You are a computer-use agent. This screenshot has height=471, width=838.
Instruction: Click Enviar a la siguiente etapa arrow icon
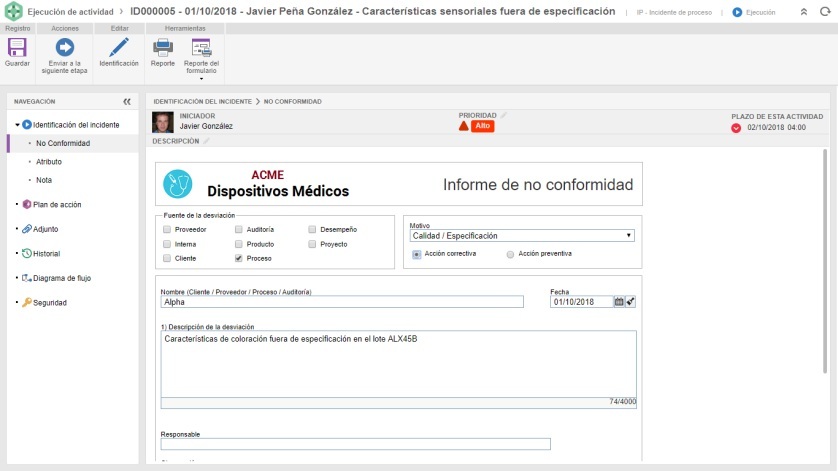(x=65, y=47)
